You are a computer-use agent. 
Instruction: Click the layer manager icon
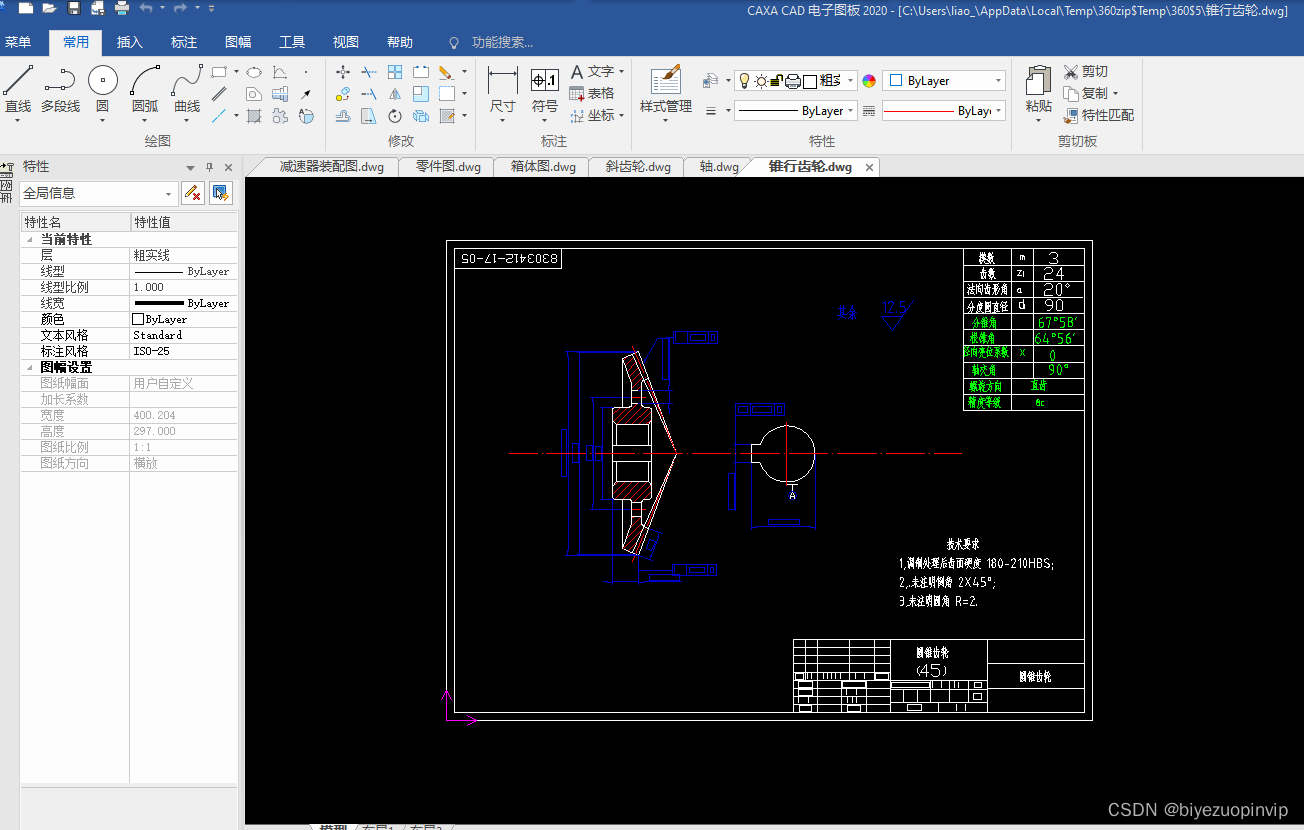coord(710,81)
